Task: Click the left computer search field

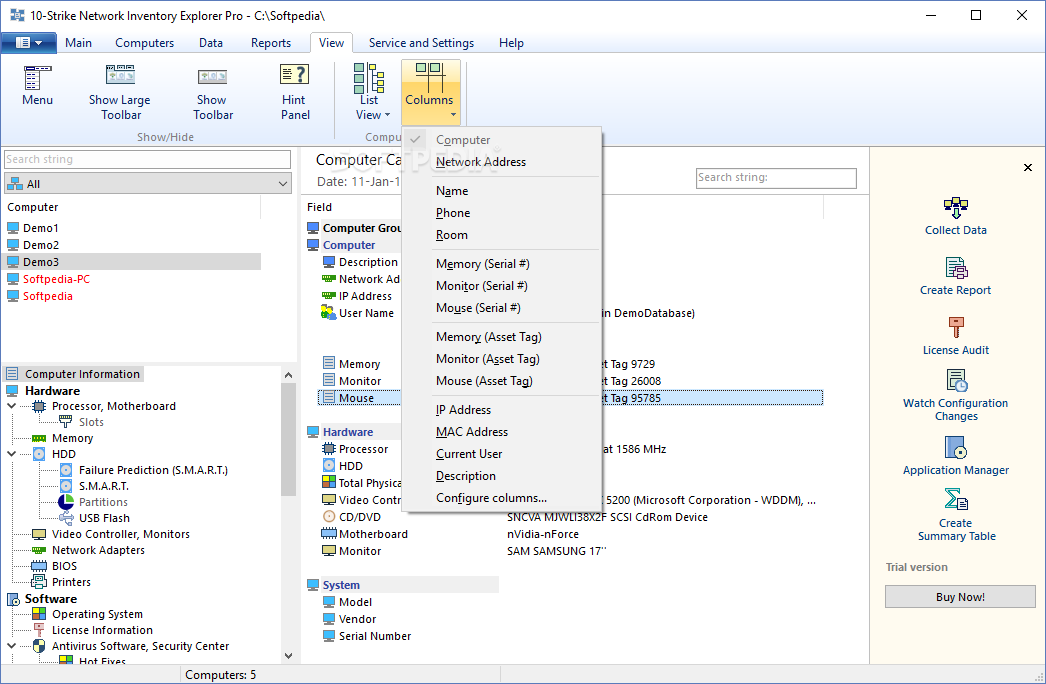Action: pyautogui.click(x=147, y=159)
